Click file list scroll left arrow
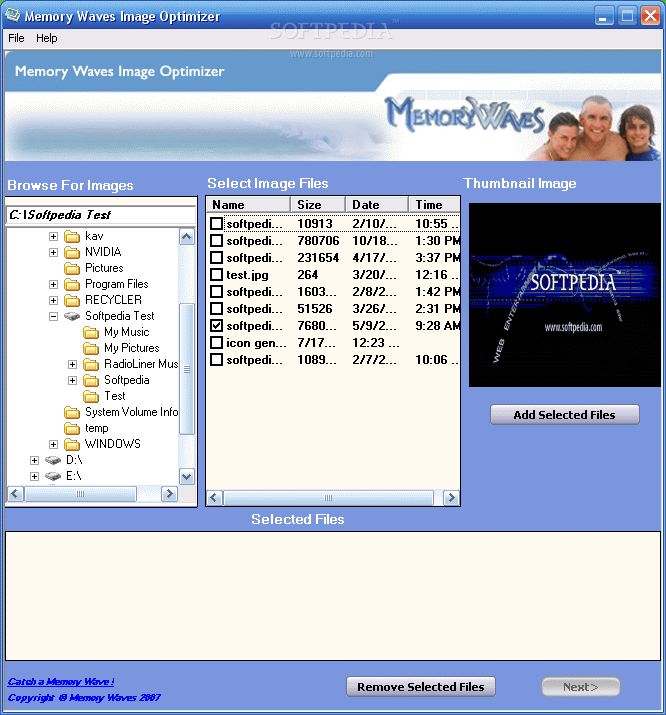The width and height of the screenshot is (666, 715). click(215, 497)
